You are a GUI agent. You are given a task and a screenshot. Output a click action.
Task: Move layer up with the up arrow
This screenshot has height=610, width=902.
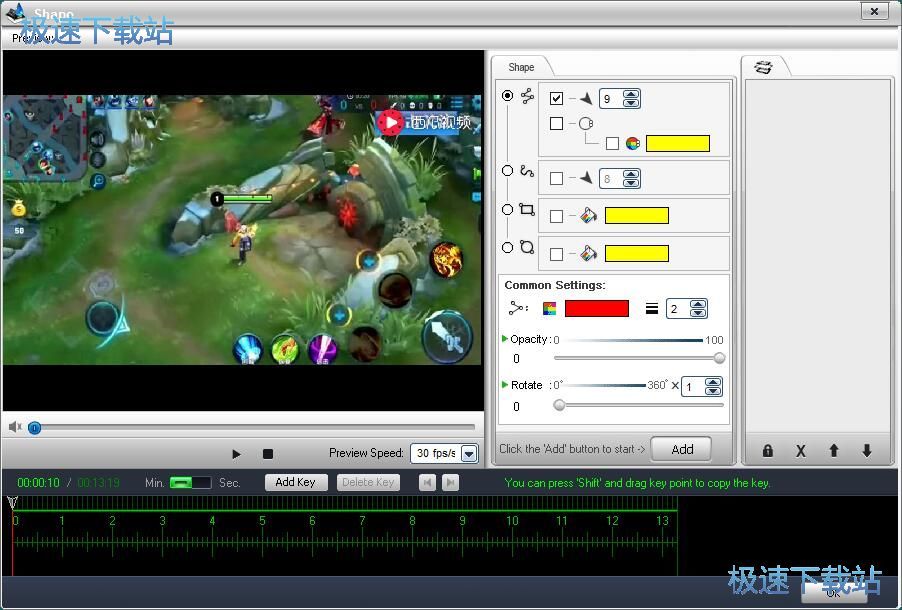[x=834, y=451]
